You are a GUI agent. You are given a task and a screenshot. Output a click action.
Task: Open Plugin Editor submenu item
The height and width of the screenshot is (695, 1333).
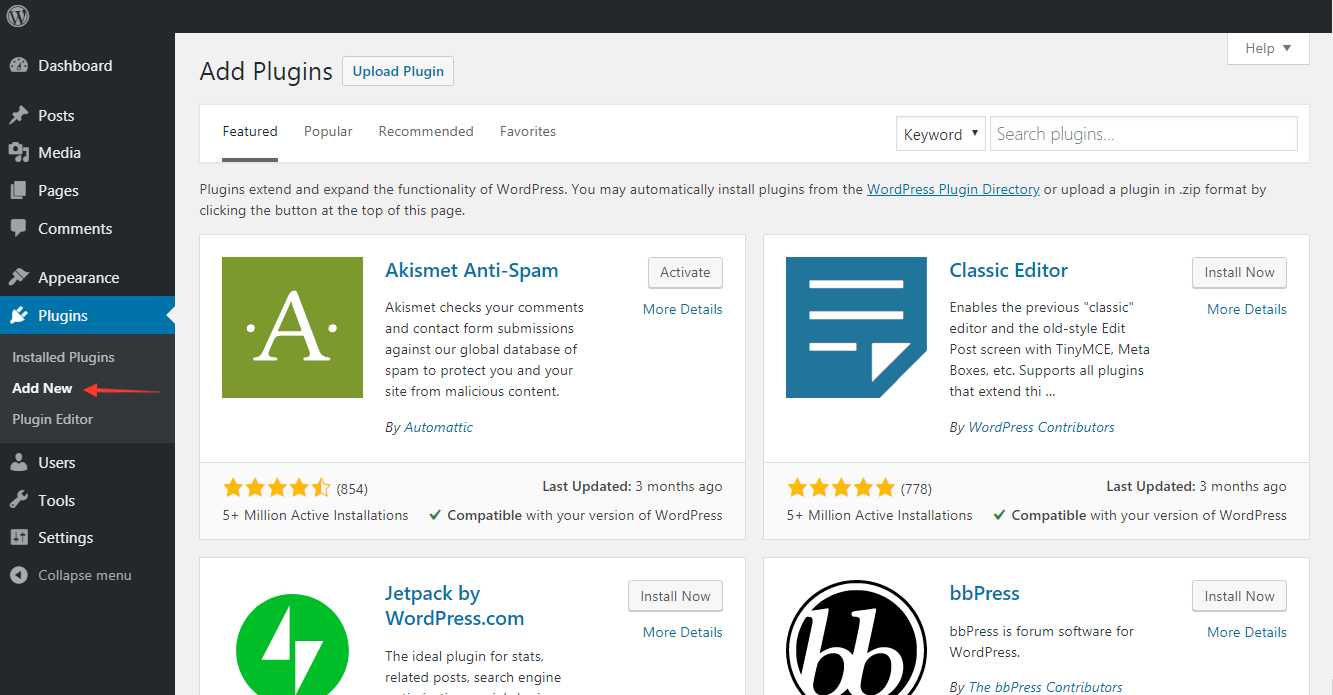point(52,419)
